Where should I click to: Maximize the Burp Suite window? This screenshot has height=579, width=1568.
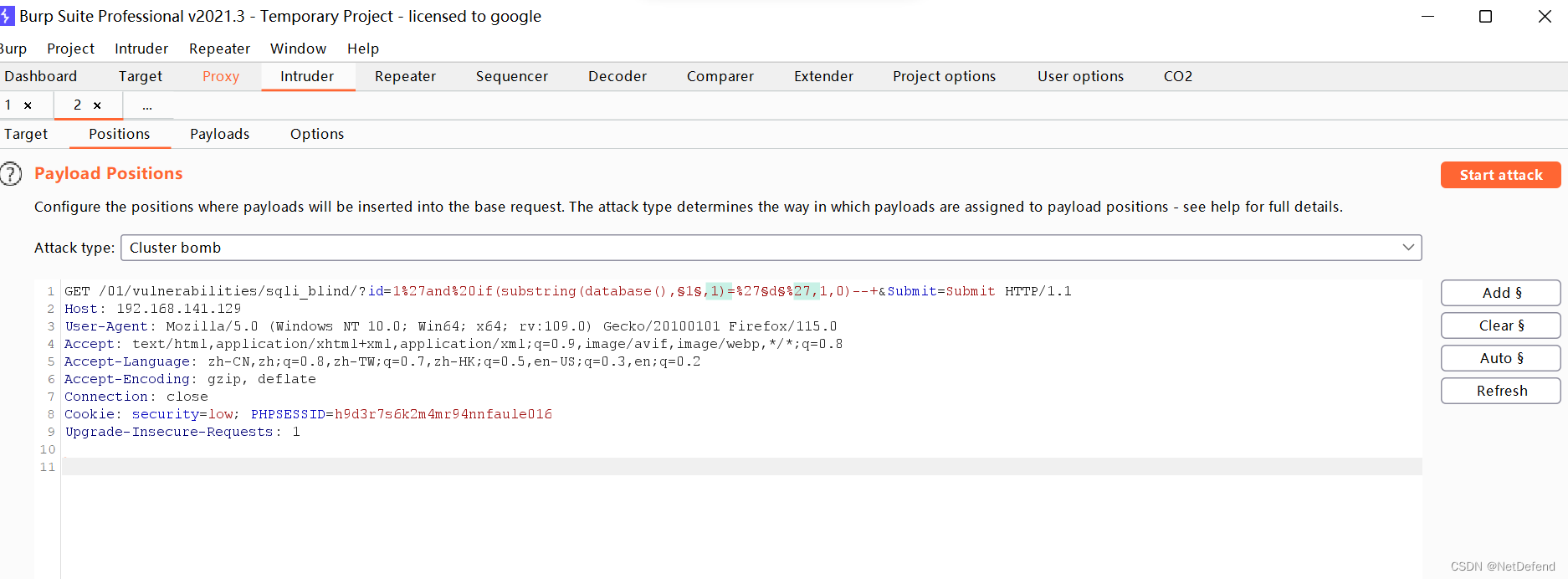[1485, 17]
